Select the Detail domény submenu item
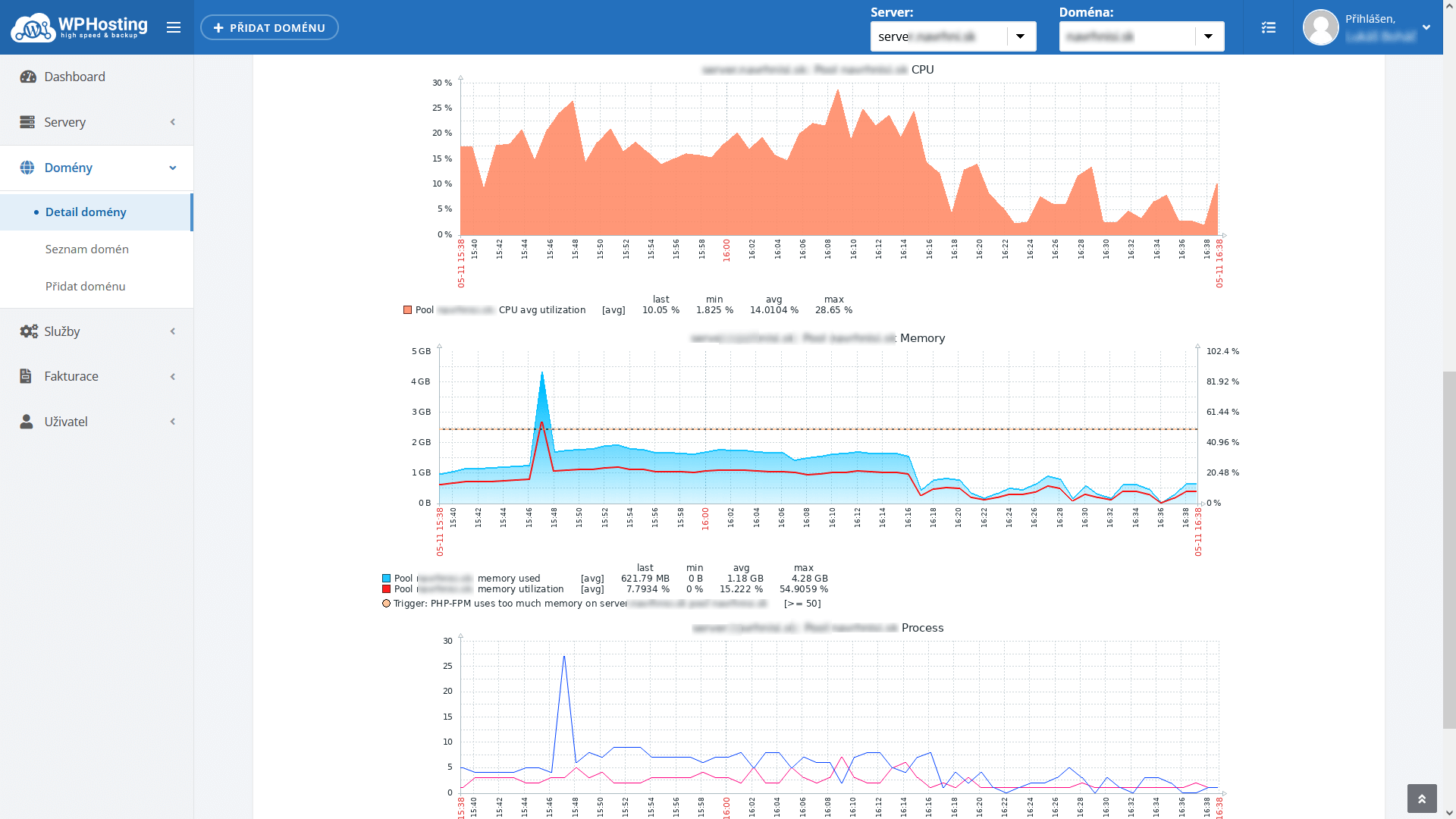Screen dimensions: 1456x819 (x=86, y=212)
